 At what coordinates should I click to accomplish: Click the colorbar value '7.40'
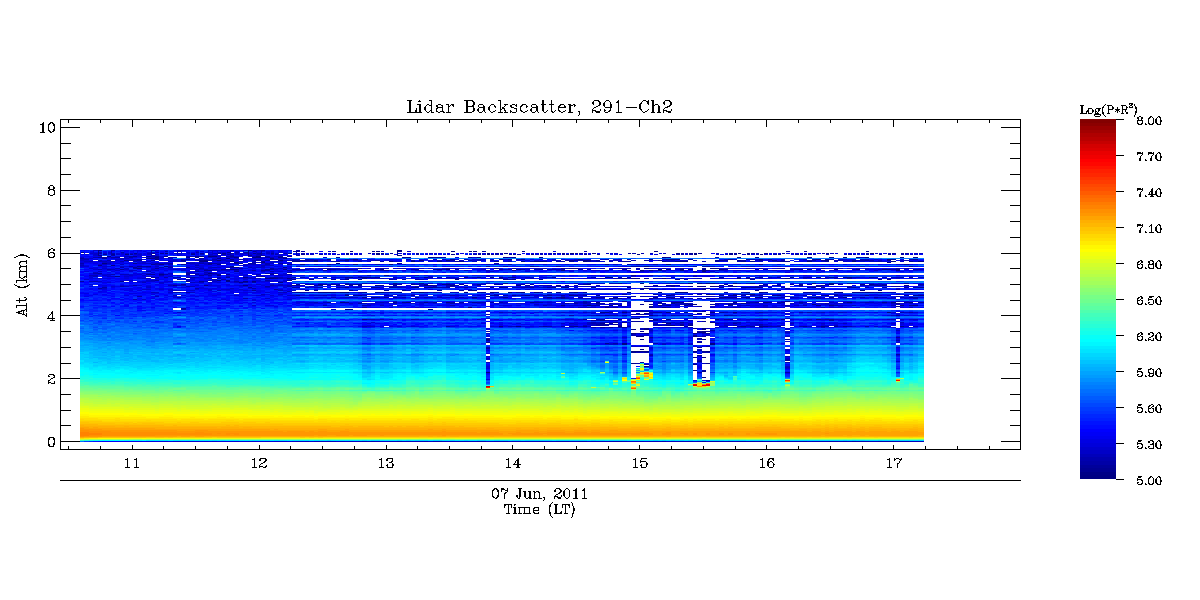pos(1149,193)
